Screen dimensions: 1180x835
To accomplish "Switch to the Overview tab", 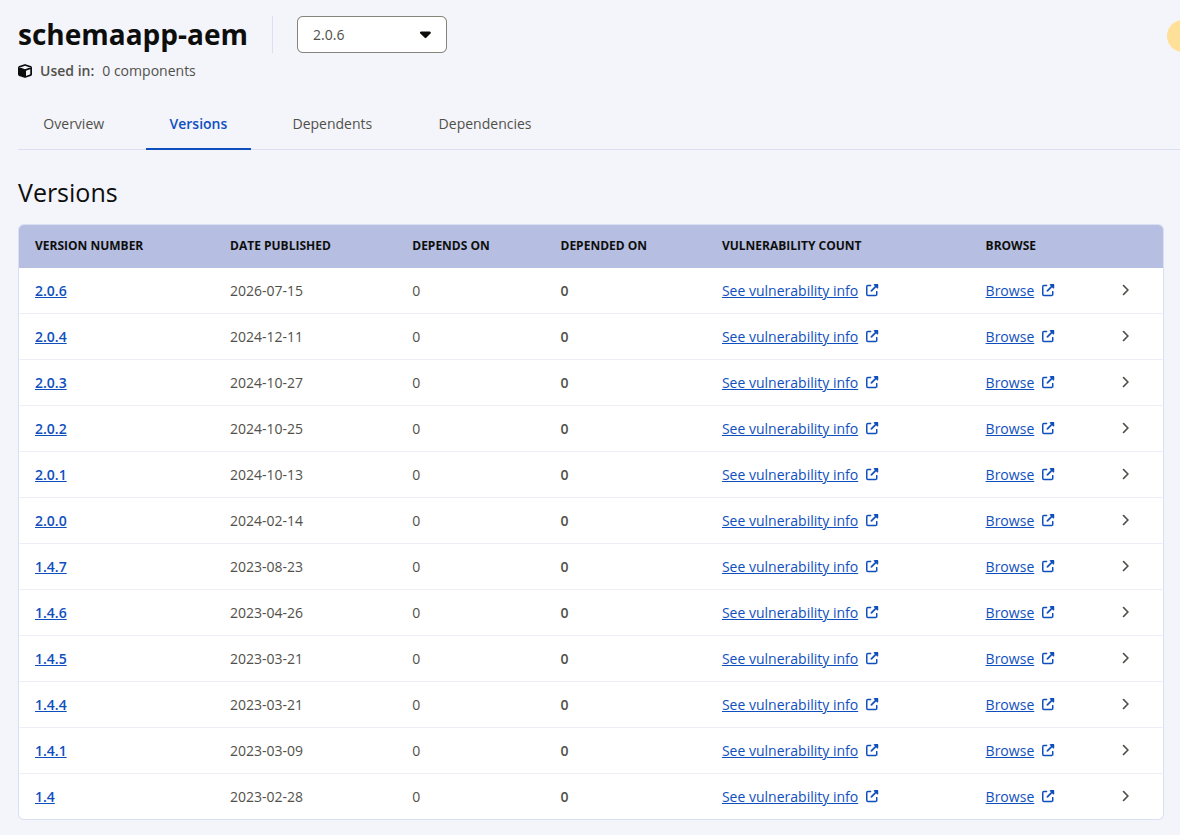I will 74,124.
